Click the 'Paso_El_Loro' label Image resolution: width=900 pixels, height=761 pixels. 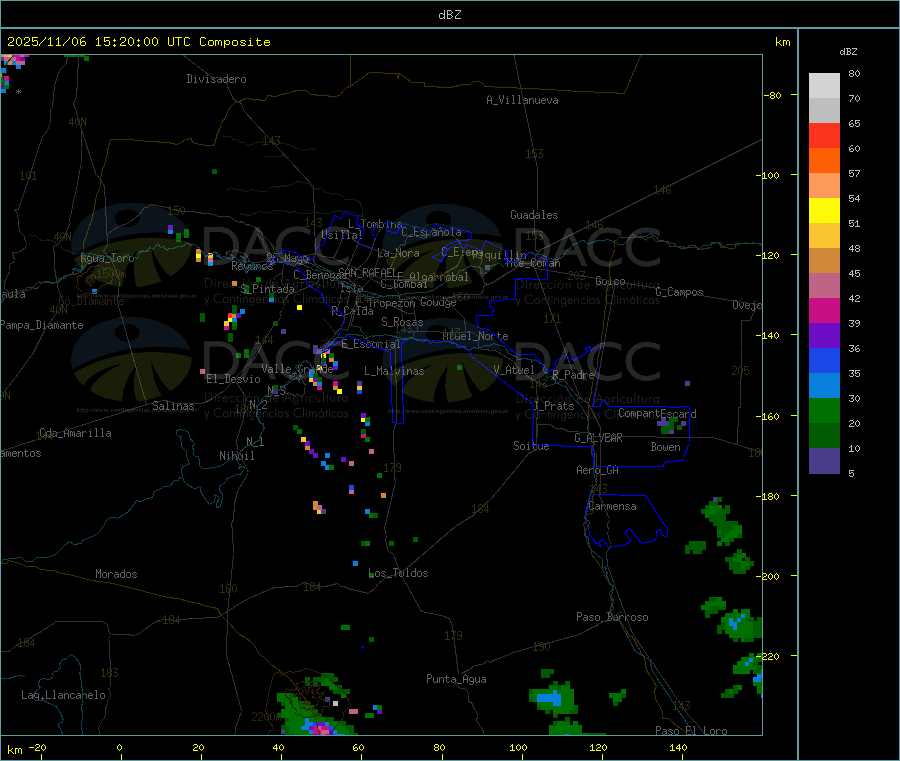coord(692,731)
